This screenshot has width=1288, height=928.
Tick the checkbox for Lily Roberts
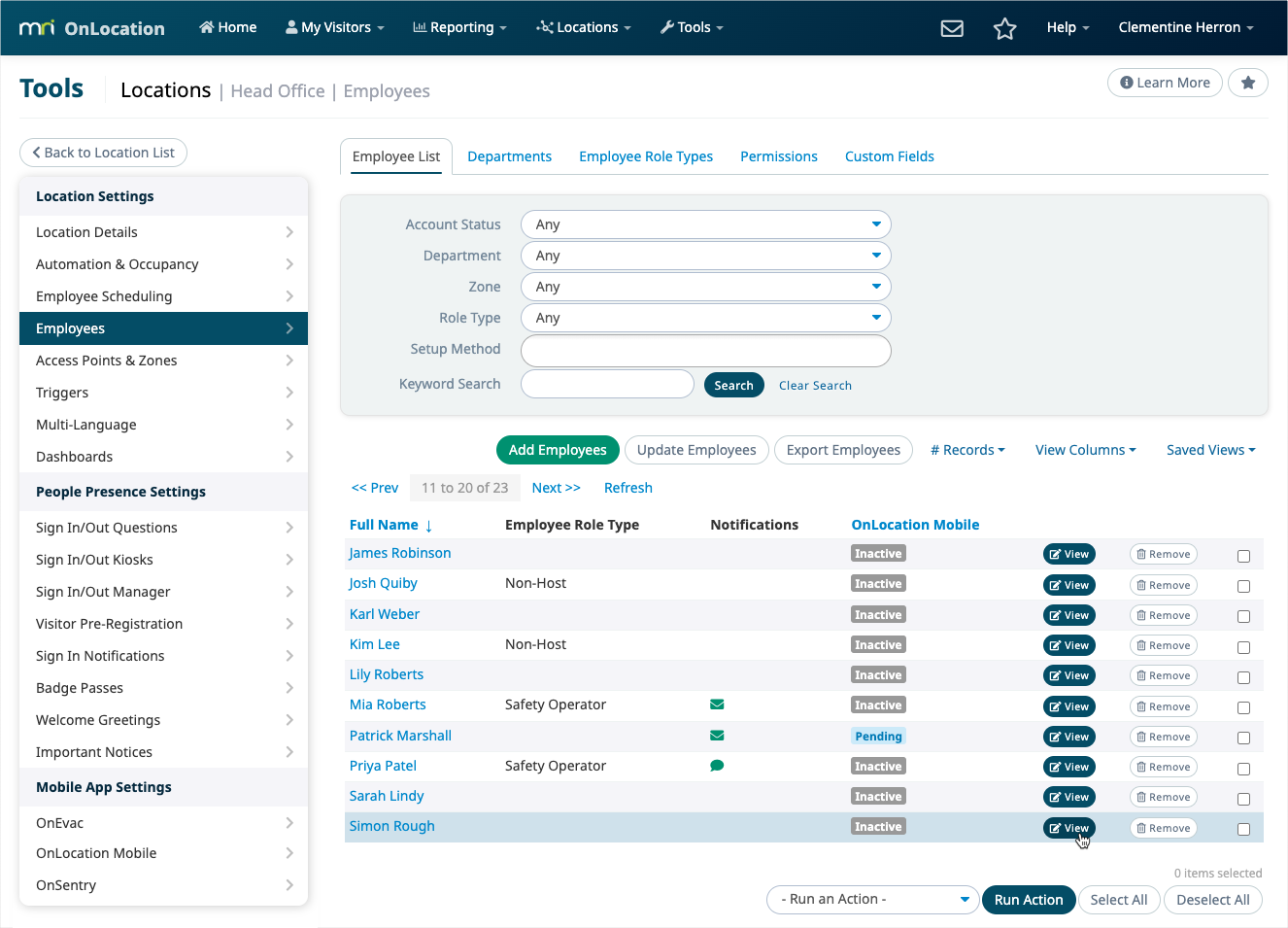click(1243, 677)
